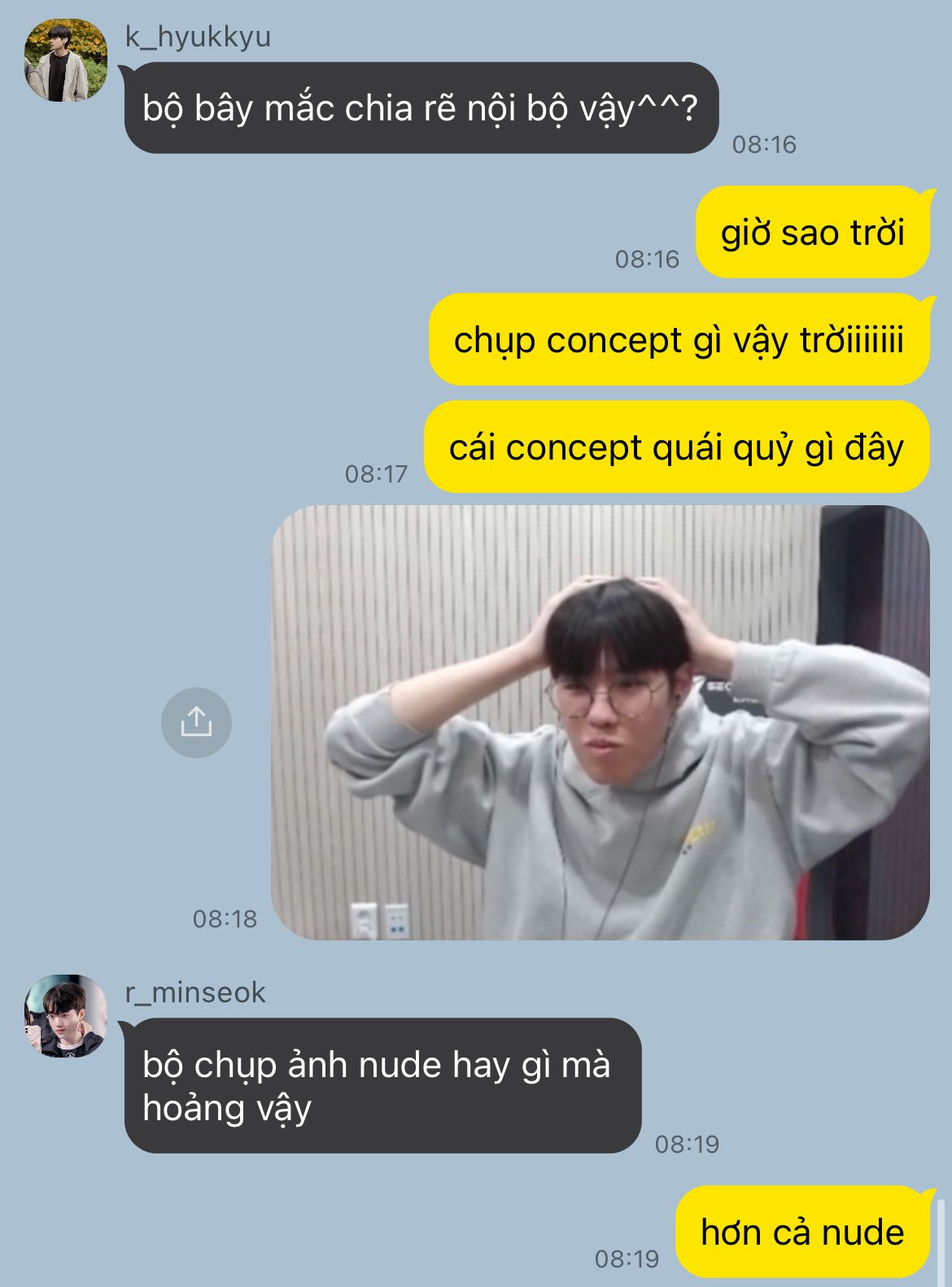
Task: Select the 'cái concept quái quỷ gì đây' bubble
Action: click(x=677, y=447)
